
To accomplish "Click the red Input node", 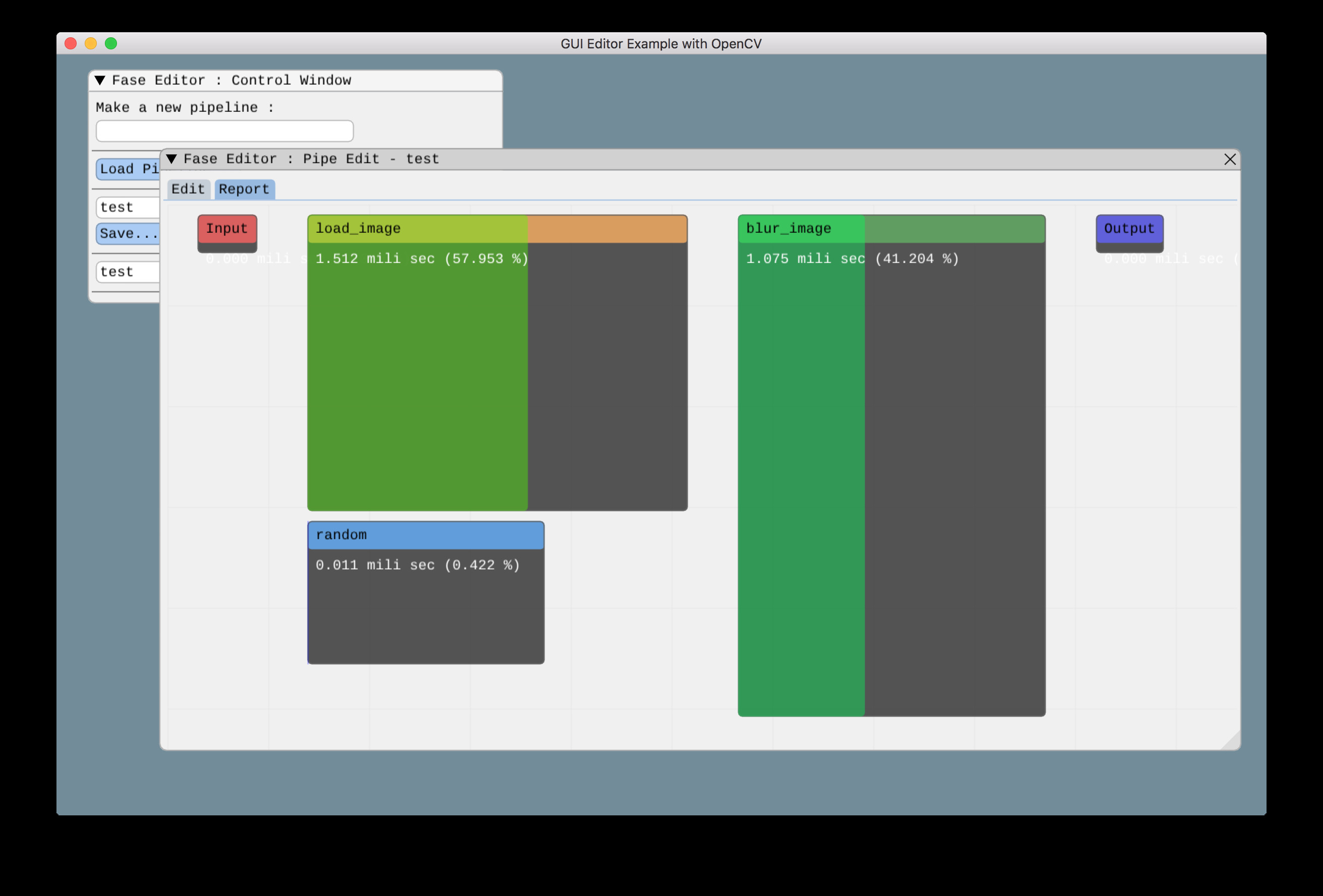I will 227,229.
